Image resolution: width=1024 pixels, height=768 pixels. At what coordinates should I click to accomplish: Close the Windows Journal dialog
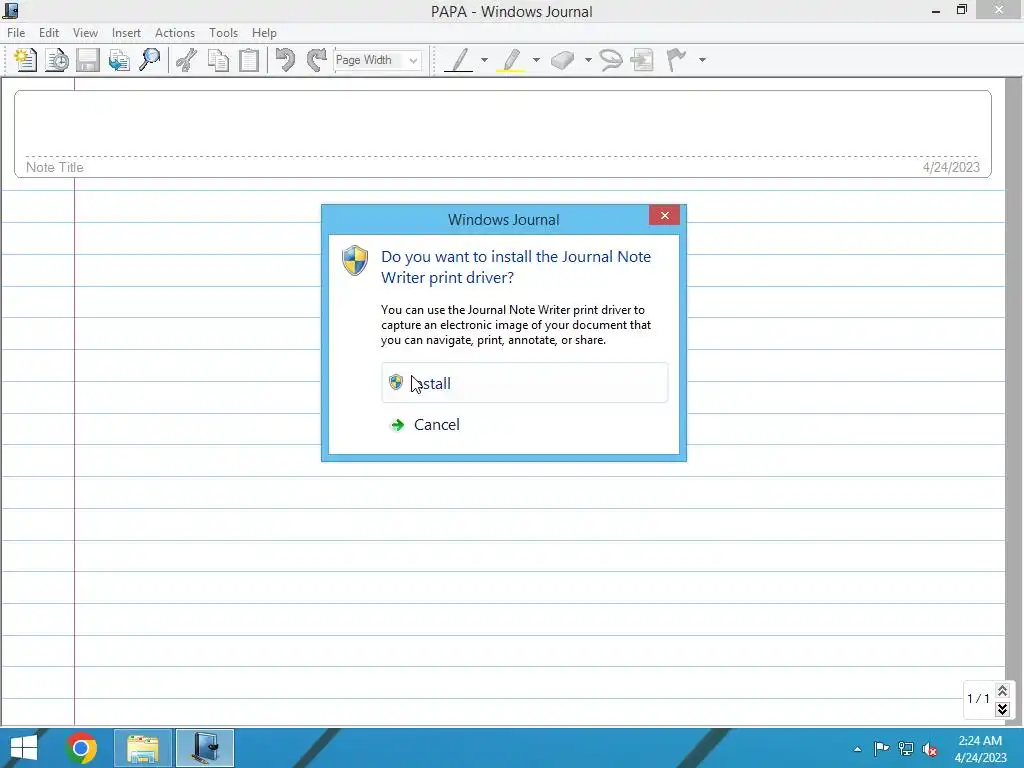click(x=664, y=216)
